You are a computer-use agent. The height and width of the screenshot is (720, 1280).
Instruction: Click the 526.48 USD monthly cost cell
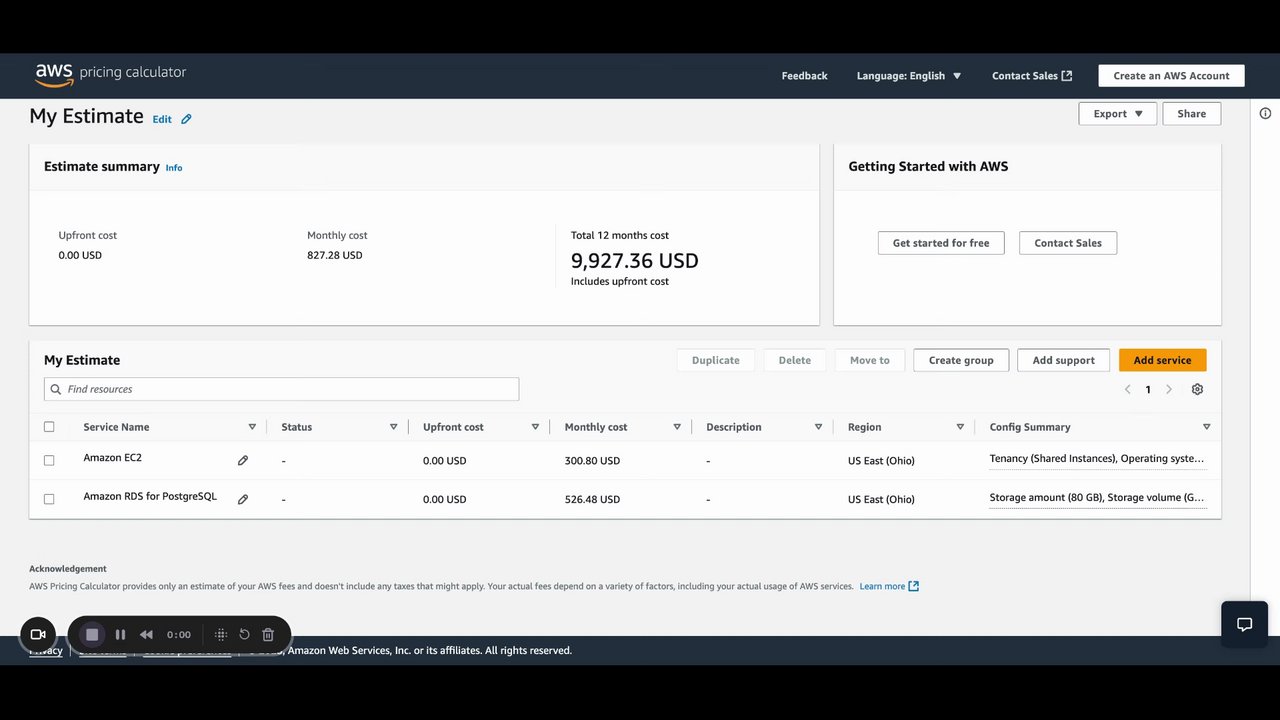click(x=592, y=499)
